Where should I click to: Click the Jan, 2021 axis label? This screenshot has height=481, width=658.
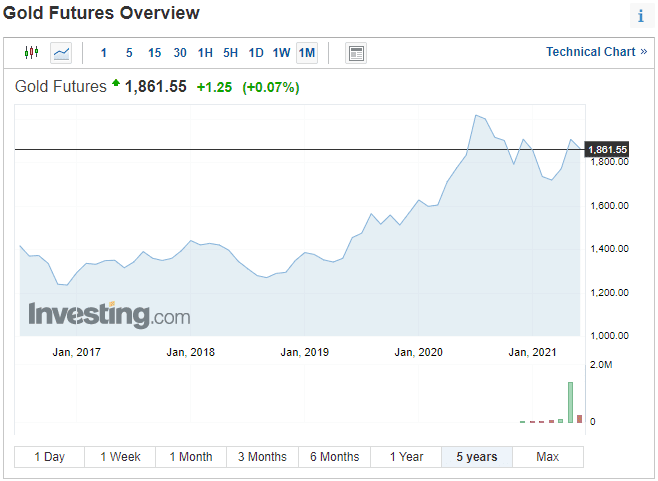(x=533, y=352)
